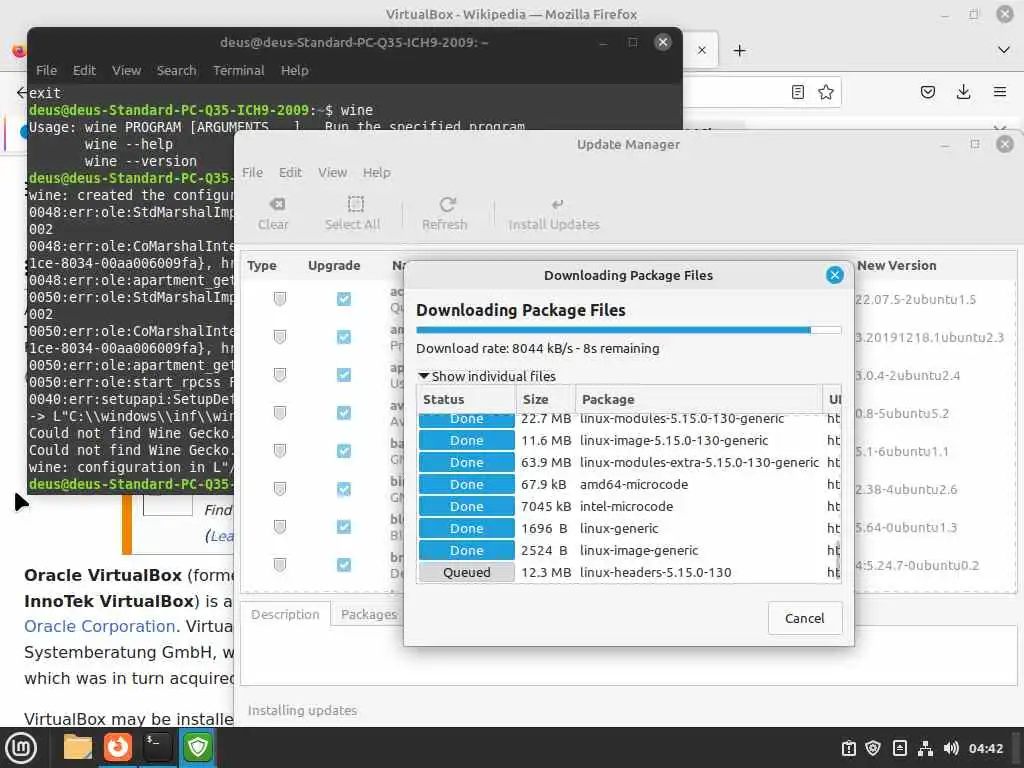This screenshot has width=1024, height=768.
Task: Open the Firefox Pocket icon
Action: (927, 92)
